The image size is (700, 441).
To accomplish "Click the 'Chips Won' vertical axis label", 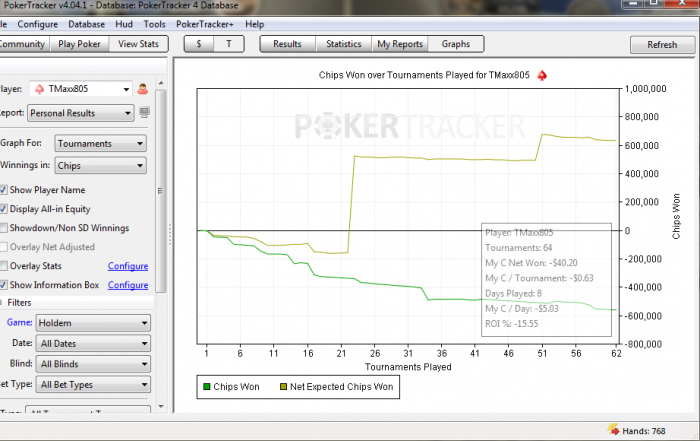I will coord(676,216).
